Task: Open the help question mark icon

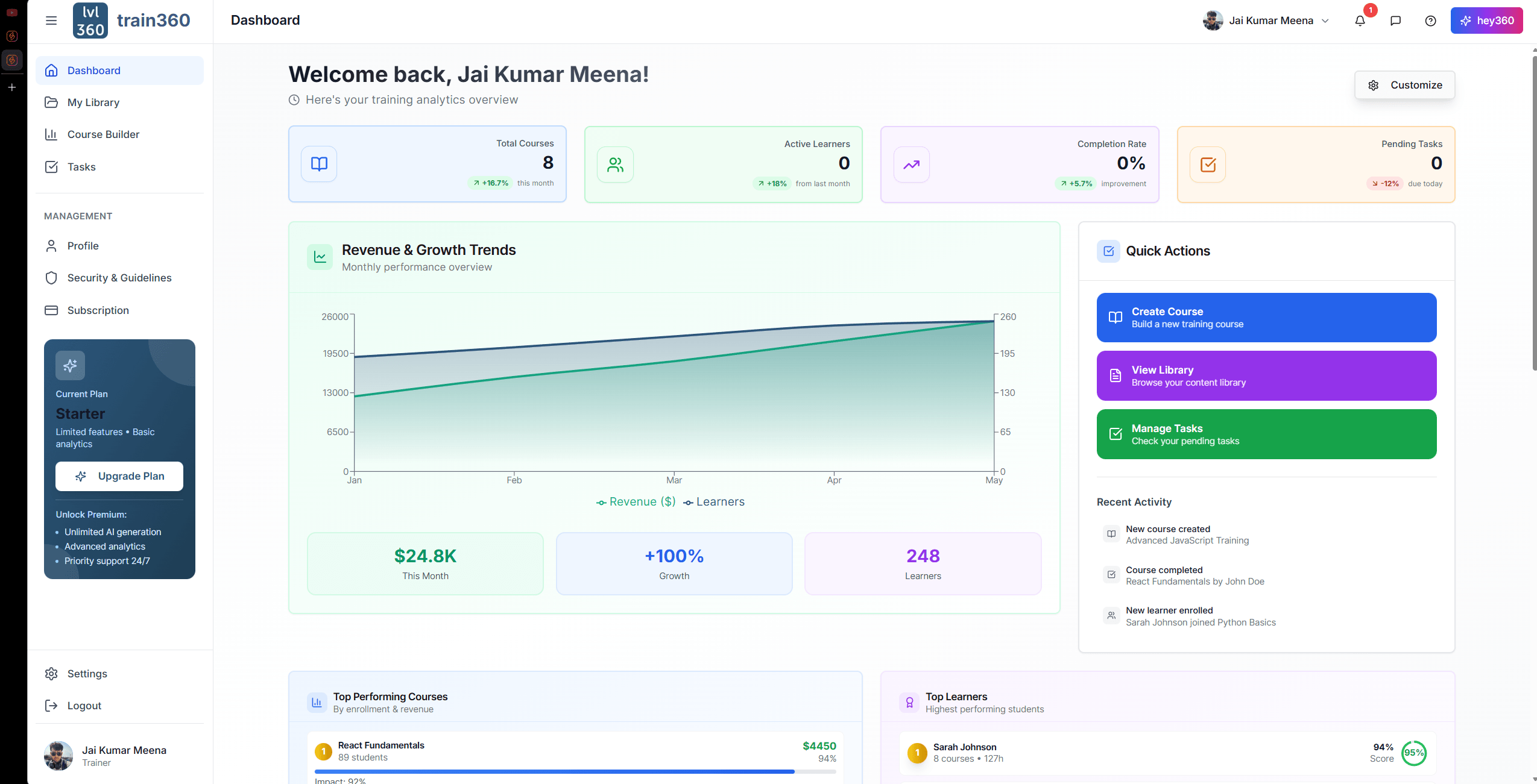Action: 1430,20
